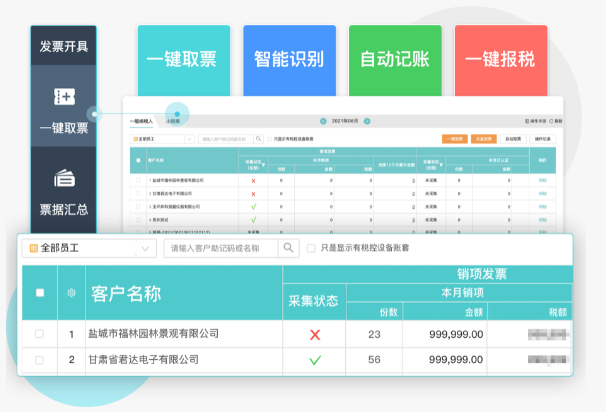Click the 操作 column link in background row 1
The height and width of the screenshot is (412, 606).
point(543,180)
